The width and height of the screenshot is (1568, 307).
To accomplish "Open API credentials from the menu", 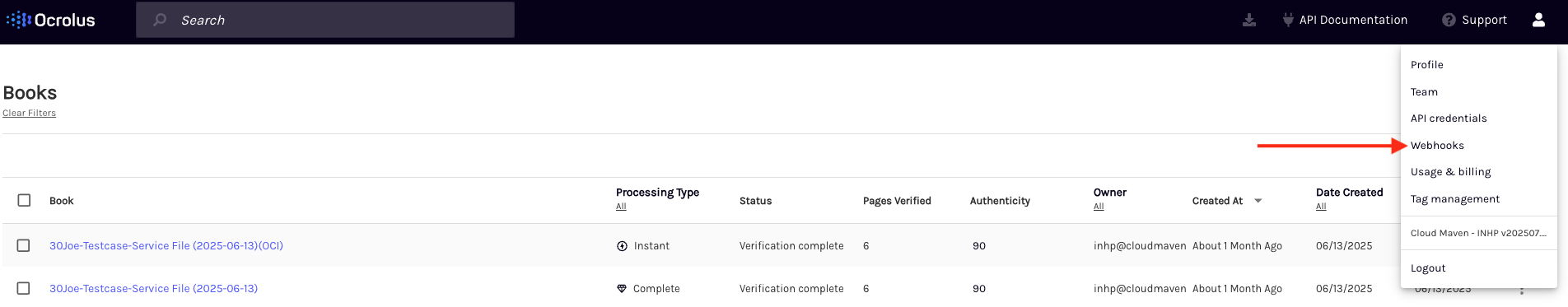I will pos(1449,119).
